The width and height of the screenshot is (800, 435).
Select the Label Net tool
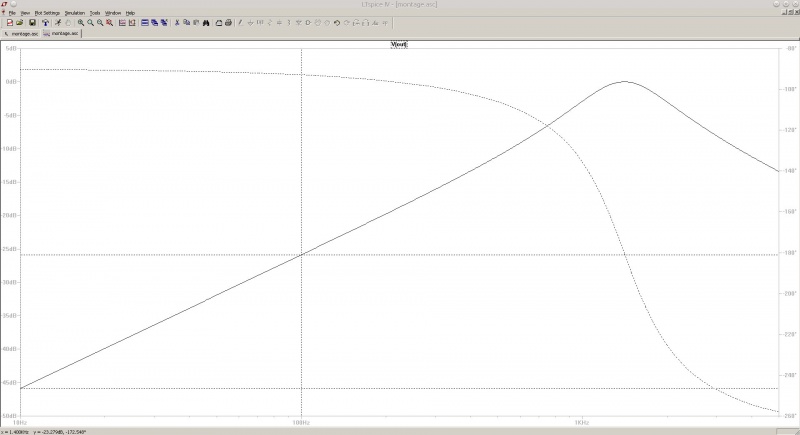[x=260, y=23]
